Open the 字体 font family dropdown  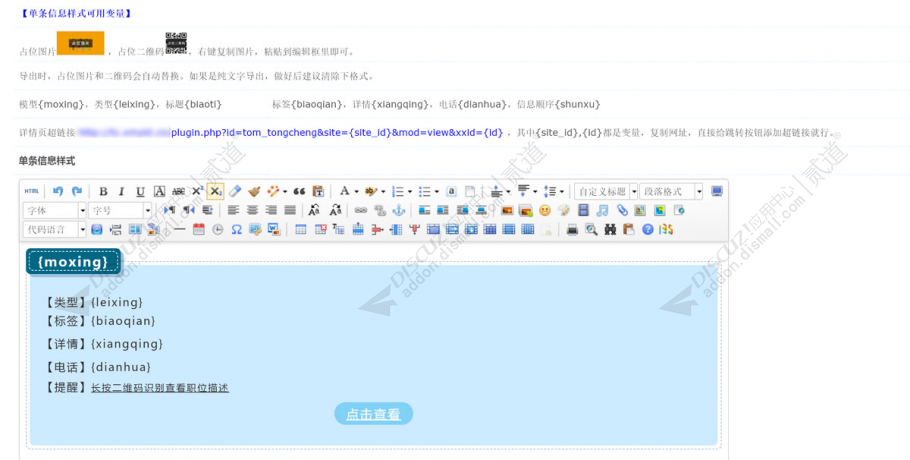click(x=81, y=210)
